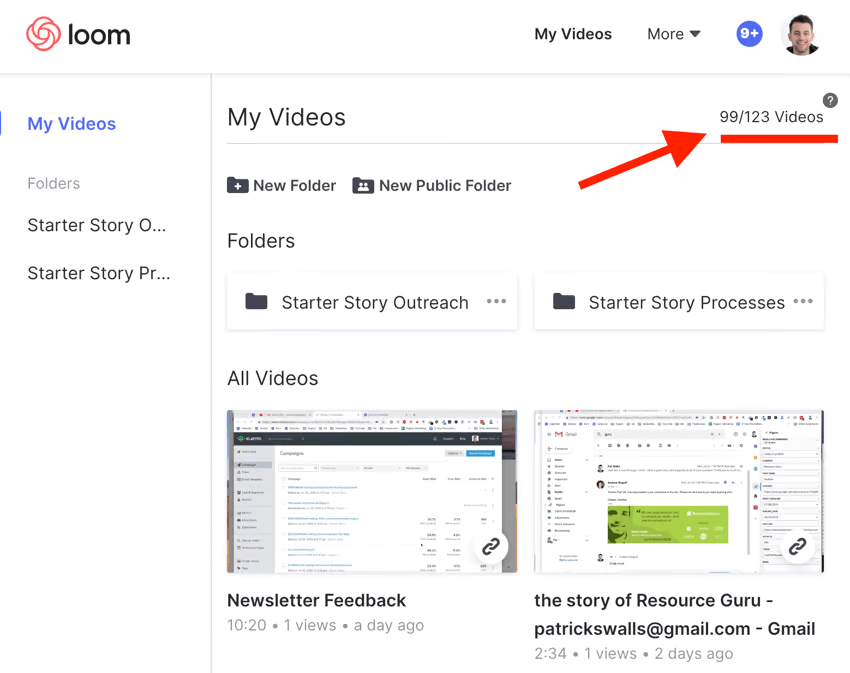850x673 pixels.
Task: Select My Videos in the left sidebar
Action: 72,124
